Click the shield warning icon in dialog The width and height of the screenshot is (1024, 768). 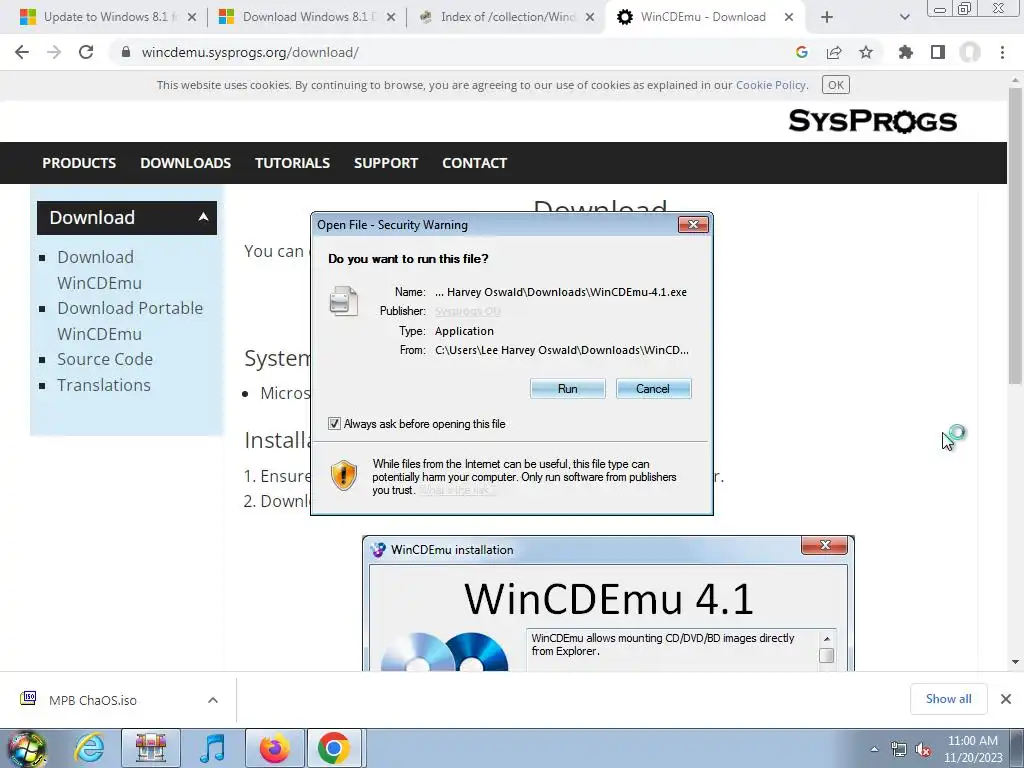tap(344, 475)
